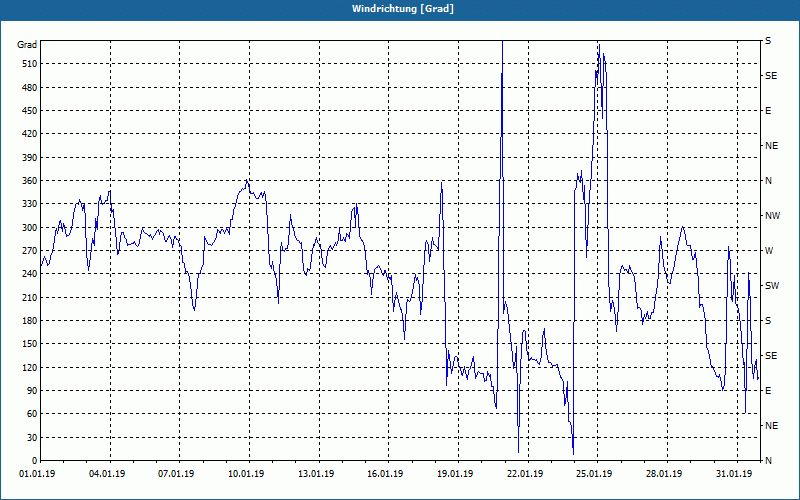This screenshot has height=500, width=800.
Task: Click the date label 16.01.19
Action: pyautogui.click(x=385, y=474)
